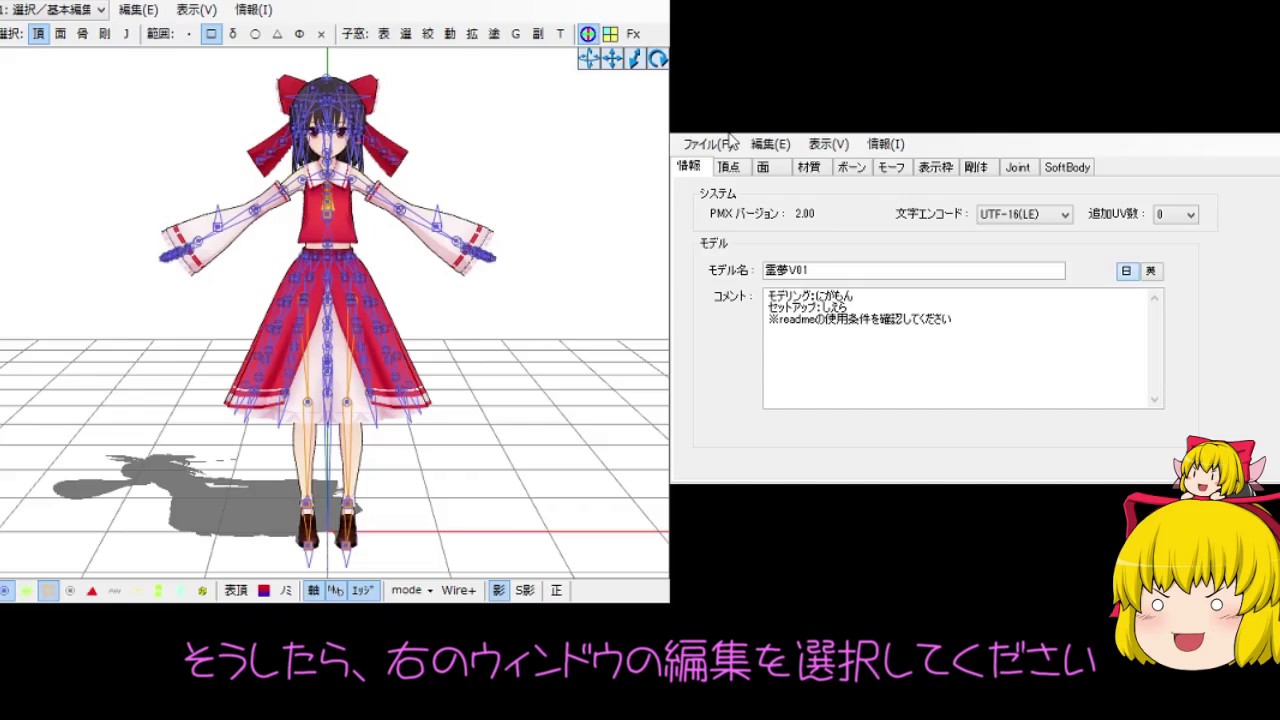Open the 表 sub-window
The image size is (1280, 720).
click(x=384, y=34)
